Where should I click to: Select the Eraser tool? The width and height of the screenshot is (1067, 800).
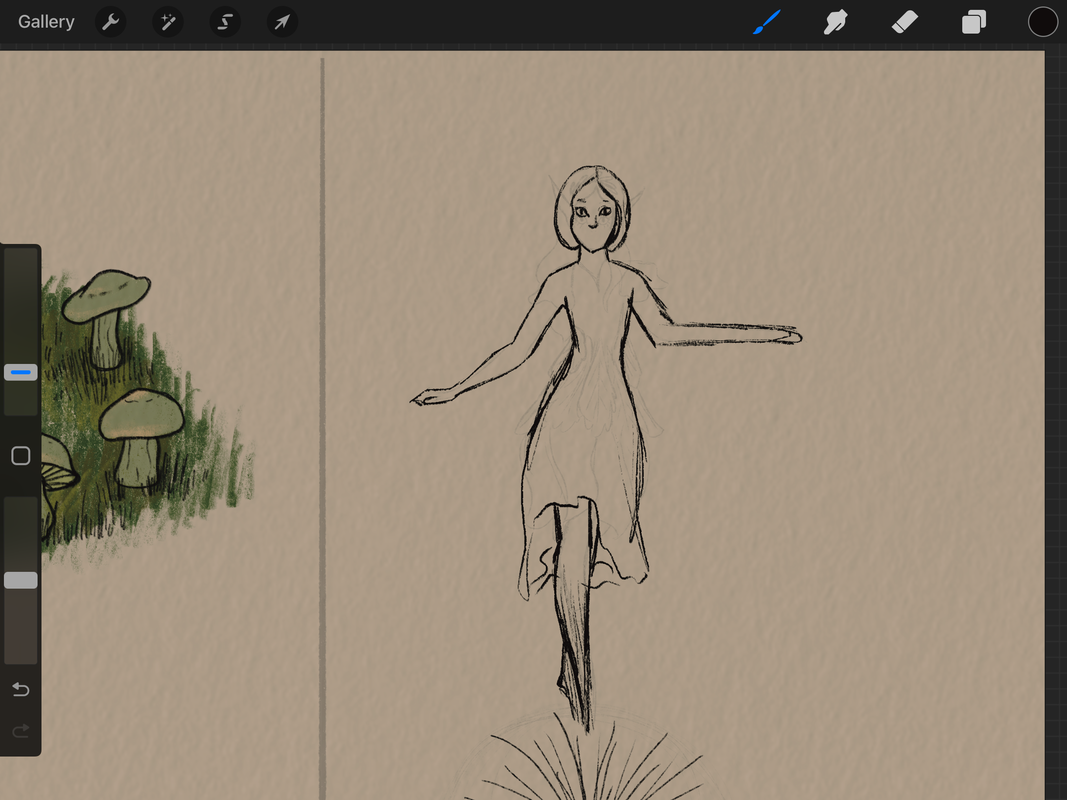[904, 22]
